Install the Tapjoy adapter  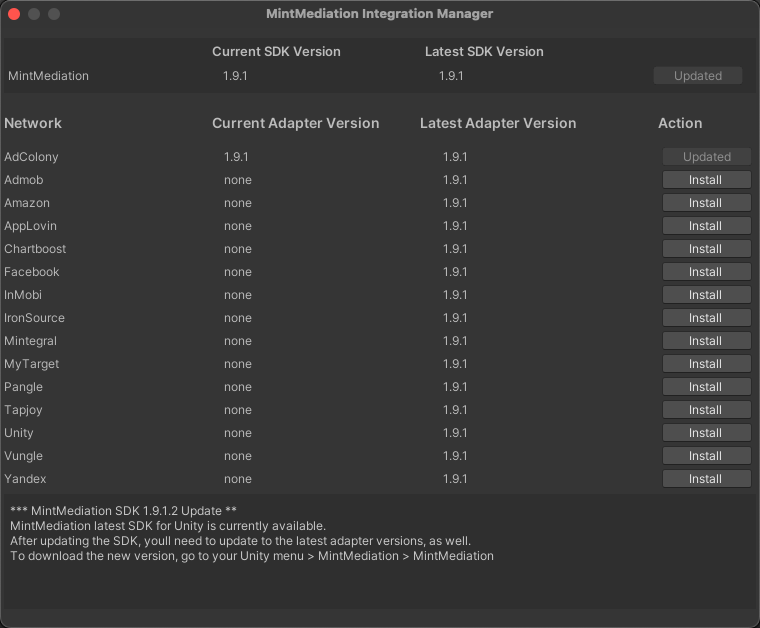click(x=706, y=410)
